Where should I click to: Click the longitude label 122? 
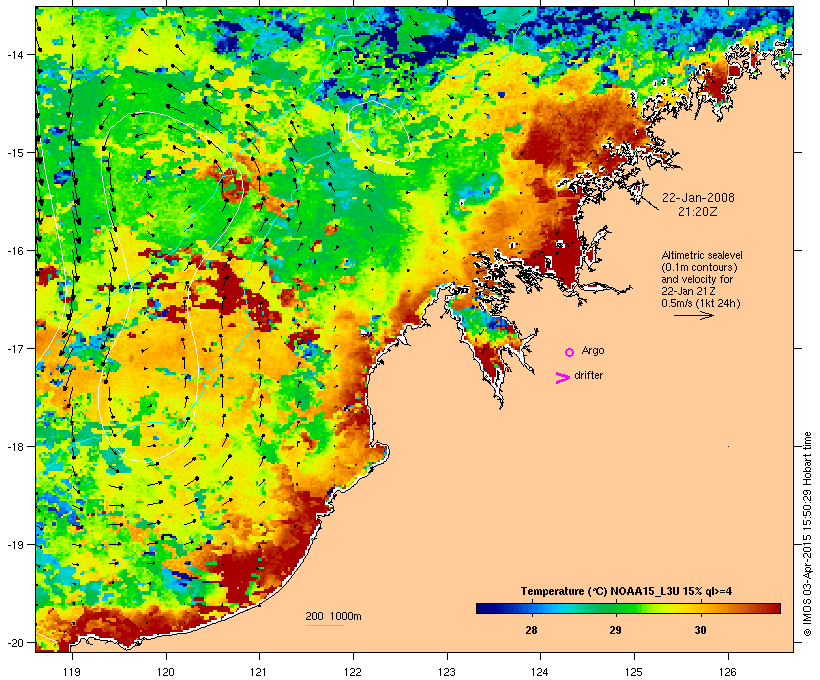(x=353, y=672)
